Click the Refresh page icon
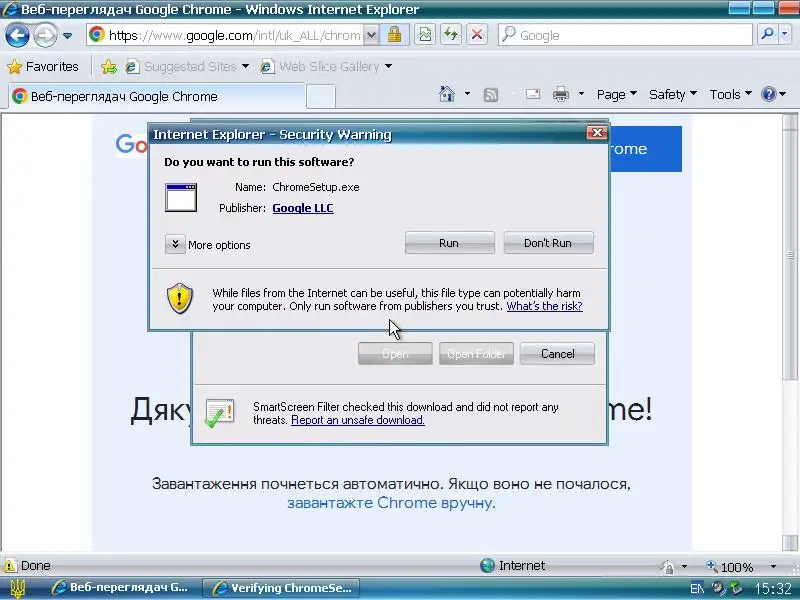 click(x=451, y=35)
